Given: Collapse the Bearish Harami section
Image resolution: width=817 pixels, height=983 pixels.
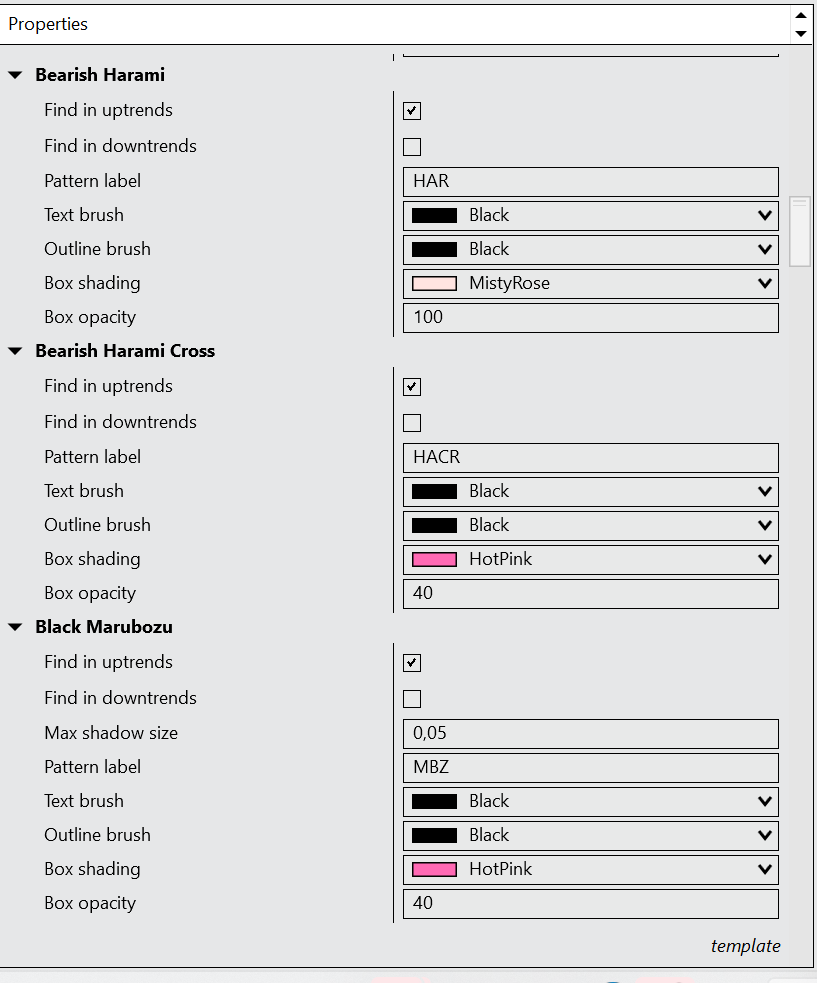Looking at the screenshot, I should 15,75.
